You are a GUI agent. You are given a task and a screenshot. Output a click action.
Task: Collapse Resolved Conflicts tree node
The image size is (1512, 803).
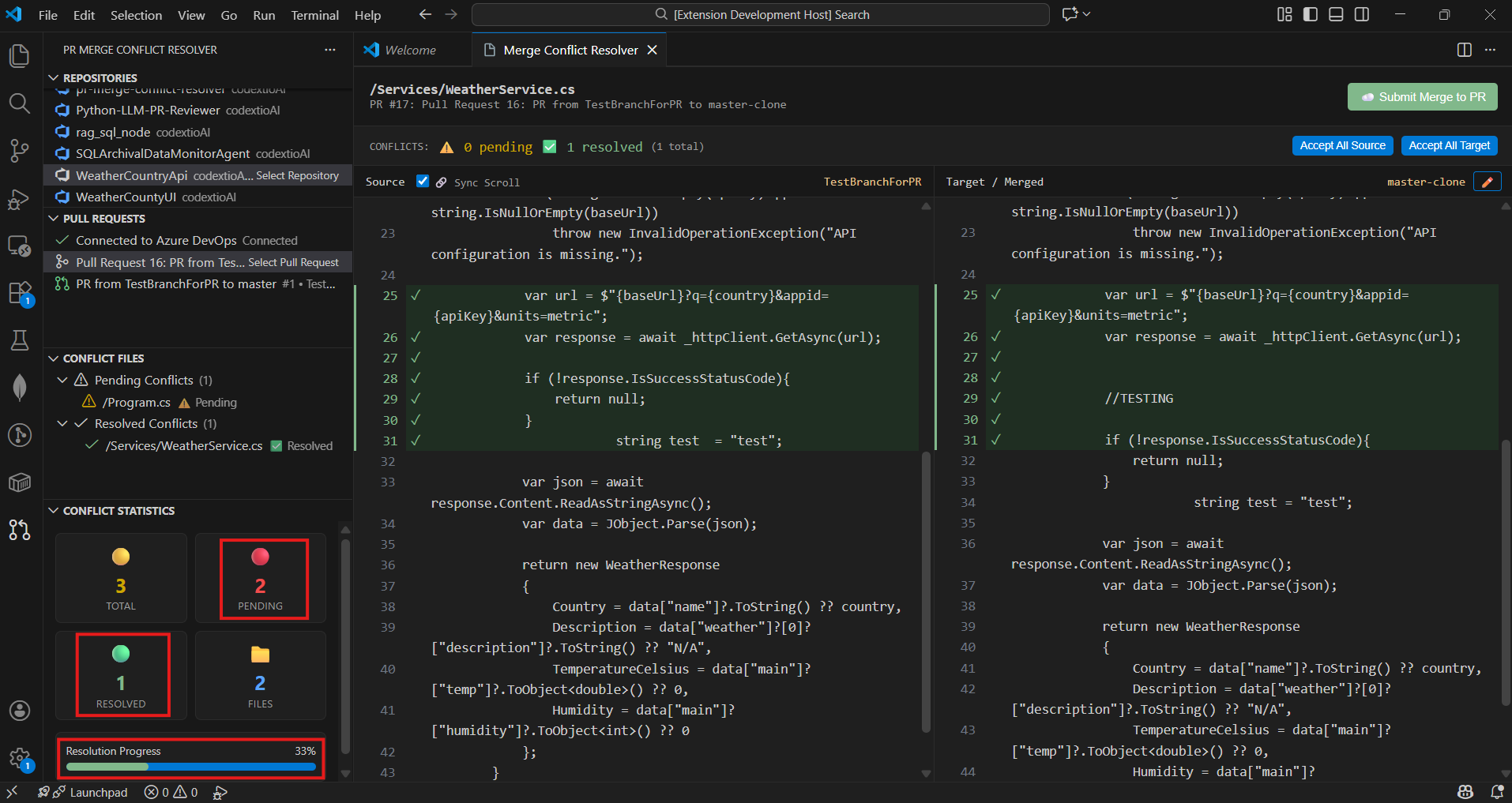point(63,423)
